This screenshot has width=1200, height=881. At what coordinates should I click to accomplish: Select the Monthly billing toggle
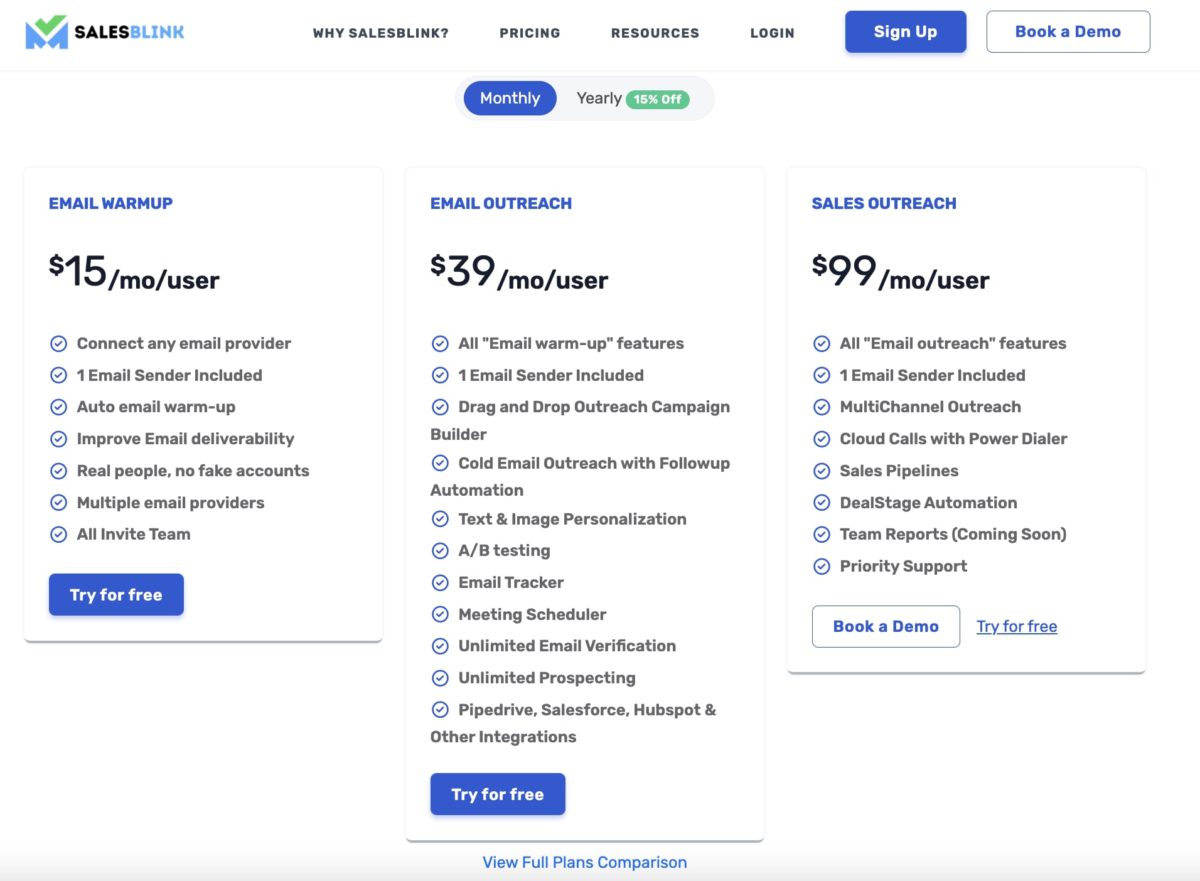coord(509,98)
